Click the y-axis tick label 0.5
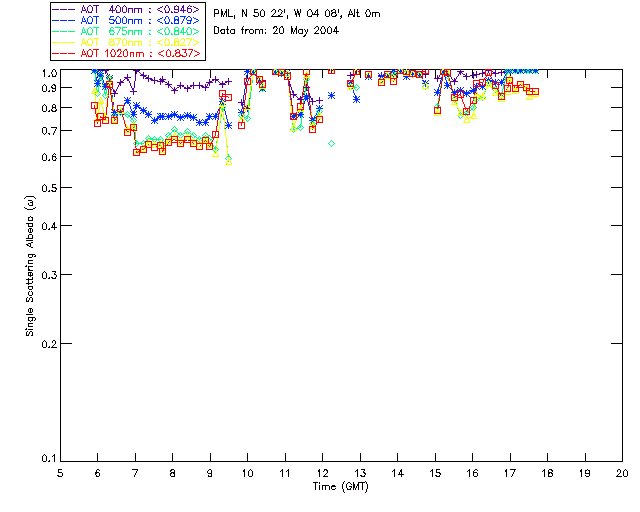Viewport: 640px width, 512px height. click(x=49, y=188)
